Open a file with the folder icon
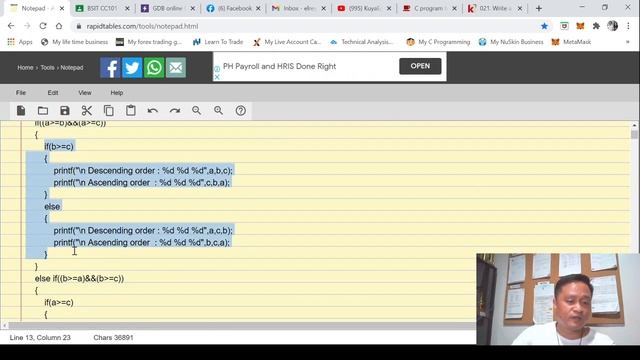 tap(43, 111)
